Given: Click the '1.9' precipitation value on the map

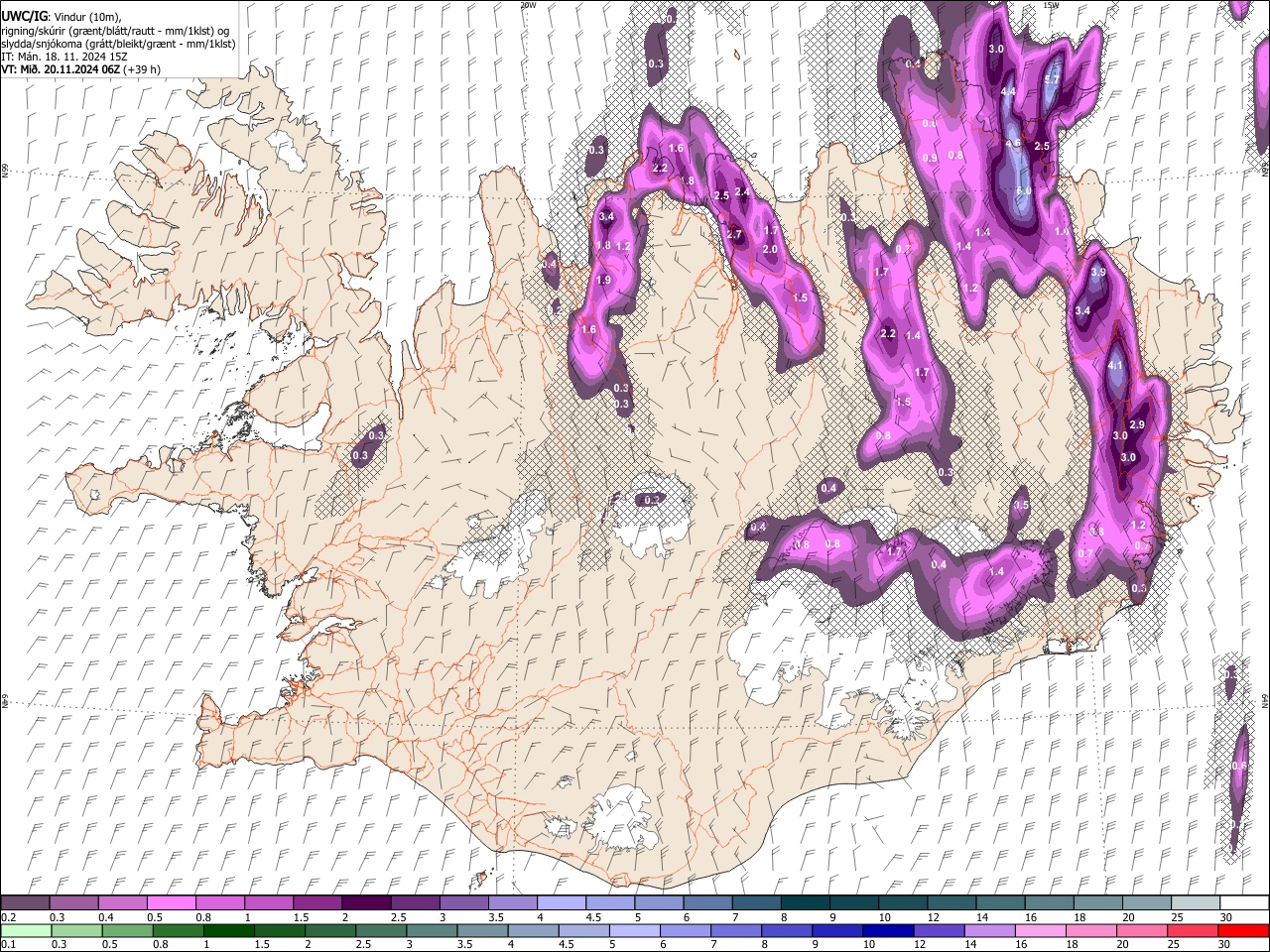Looking at the screenshot, I should click(x=603, y=281).
